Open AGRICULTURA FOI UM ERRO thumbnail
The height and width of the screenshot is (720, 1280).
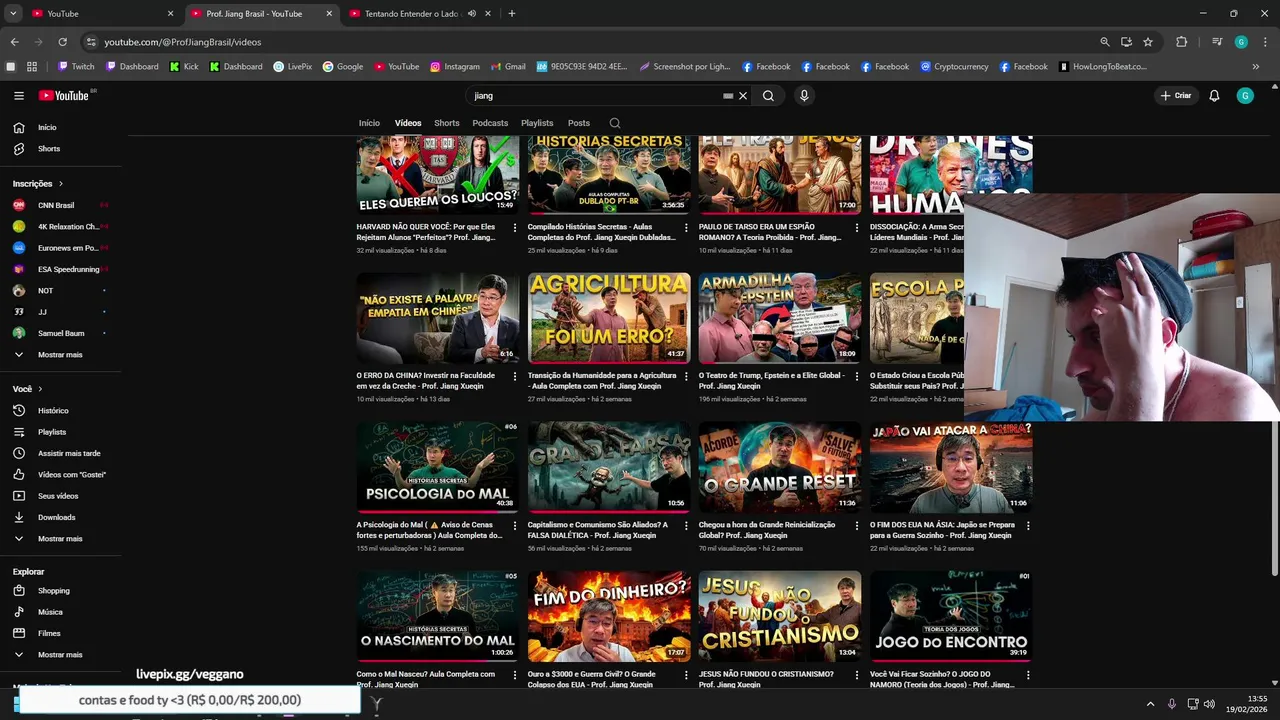(x=609, y=318)
